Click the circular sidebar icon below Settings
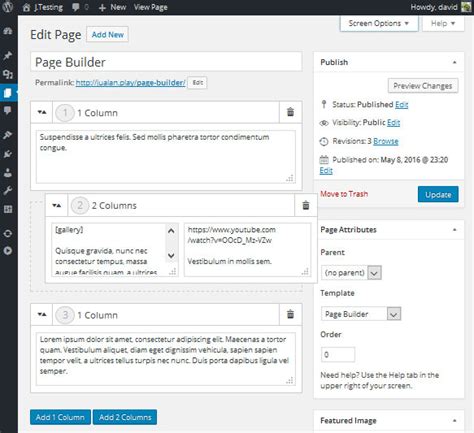Screen dimensions: 474x433 point(8,233)
